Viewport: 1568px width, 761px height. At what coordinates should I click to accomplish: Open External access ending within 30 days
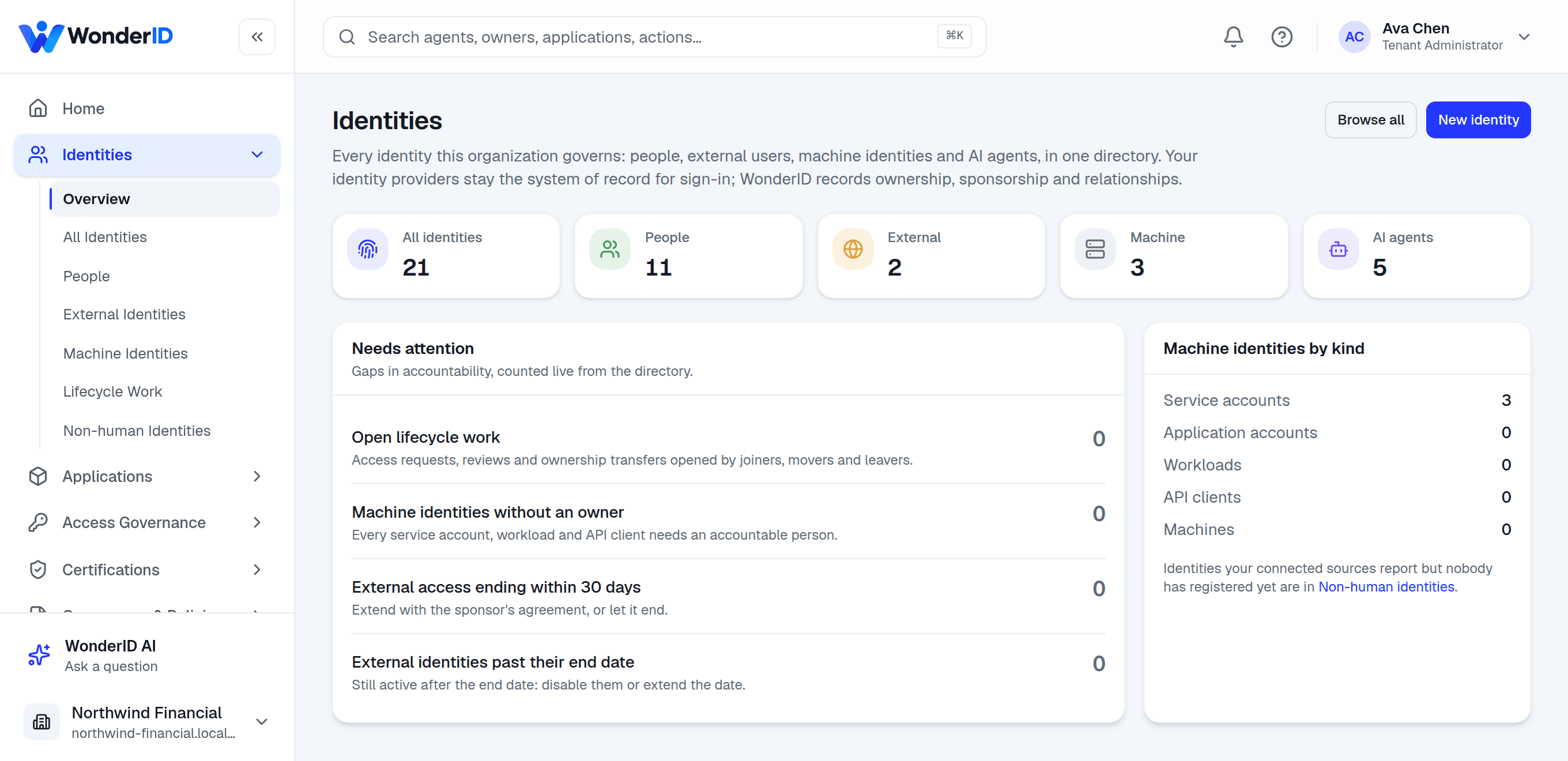tap(728, 597)
